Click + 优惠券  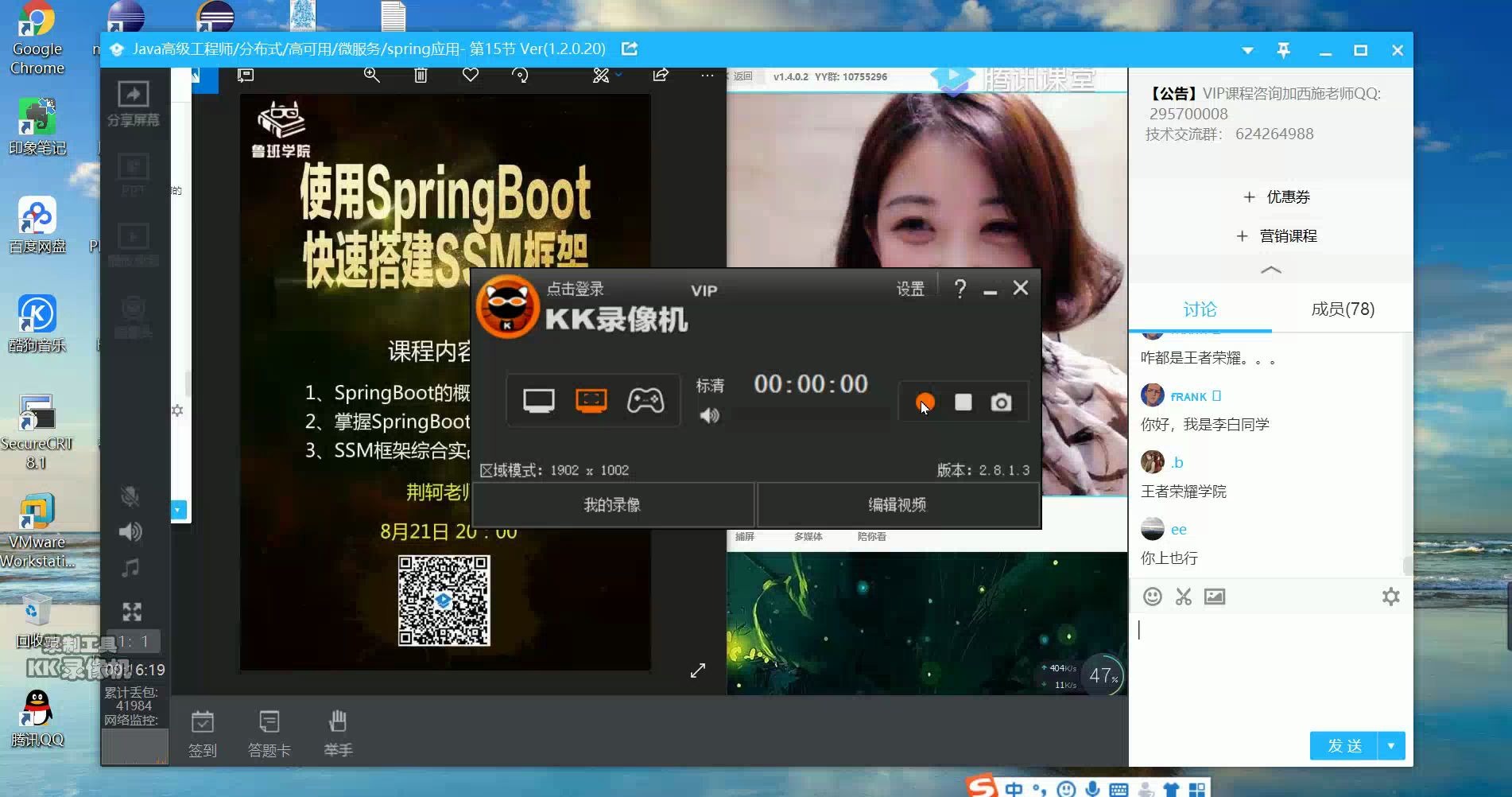tap(1277, 197)
